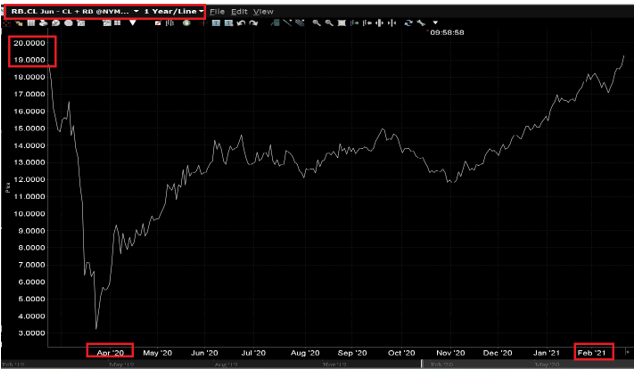Click the refresh chart icon
This screenshot has width=638, height=371.
click(408, 23)
